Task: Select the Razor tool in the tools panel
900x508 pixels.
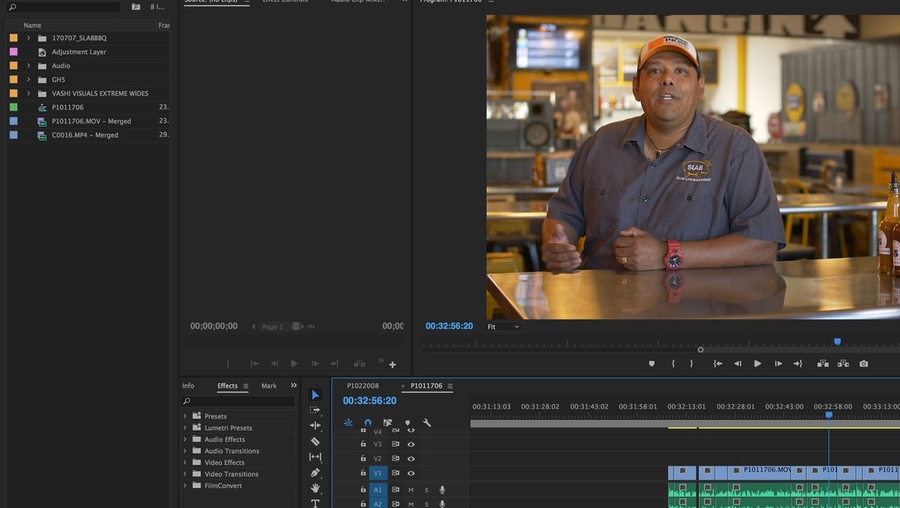Action: pos(315,441)
